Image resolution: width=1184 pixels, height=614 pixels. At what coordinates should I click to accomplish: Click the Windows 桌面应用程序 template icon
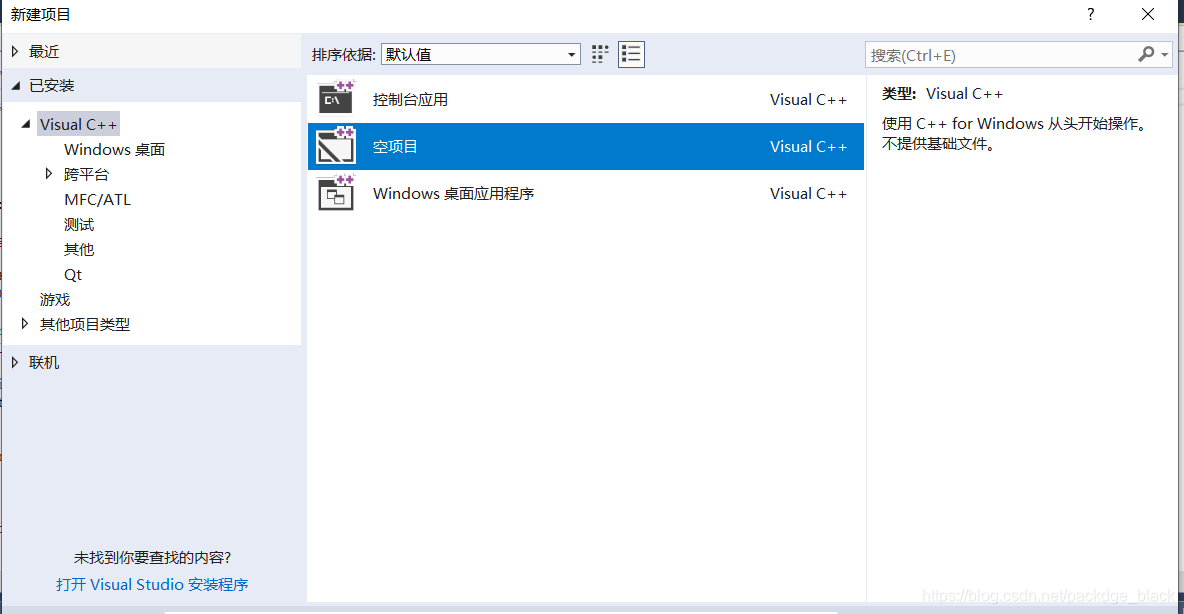(335, 193)
